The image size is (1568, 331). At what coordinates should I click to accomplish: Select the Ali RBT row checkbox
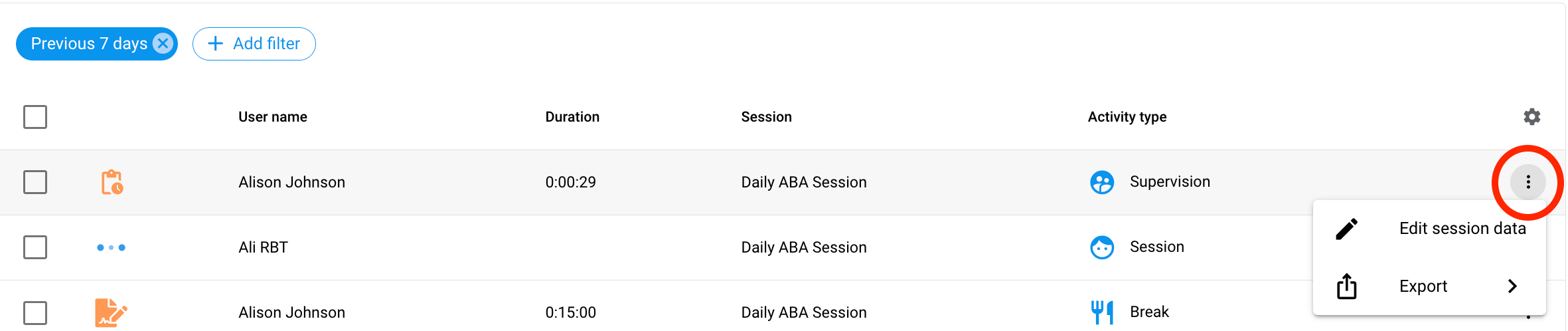point(35,247)
